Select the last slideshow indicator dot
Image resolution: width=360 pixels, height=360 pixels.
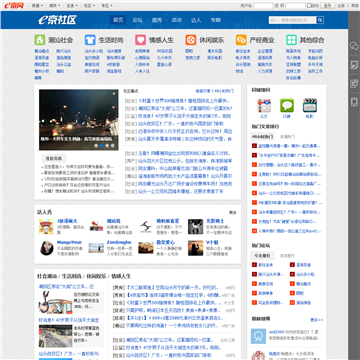pyautogui.click(x=113, y=146)
